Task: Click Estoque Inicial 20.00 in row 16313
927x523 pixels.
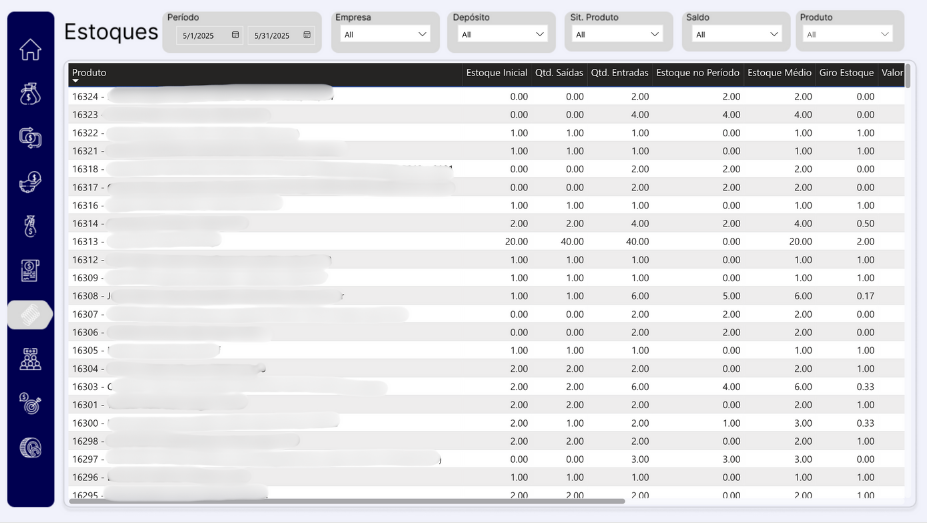Action: 516,242
